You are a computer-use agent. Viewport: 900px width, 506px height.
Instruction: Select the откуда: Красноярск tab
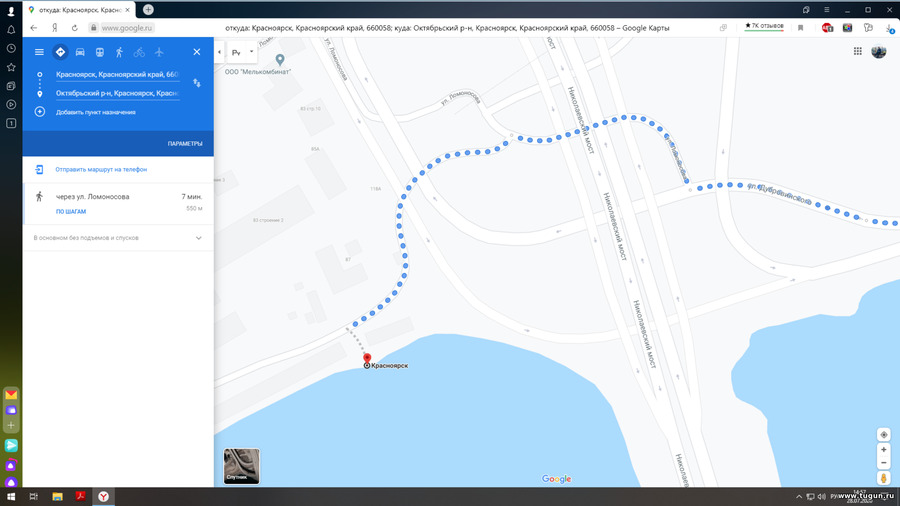80,10
